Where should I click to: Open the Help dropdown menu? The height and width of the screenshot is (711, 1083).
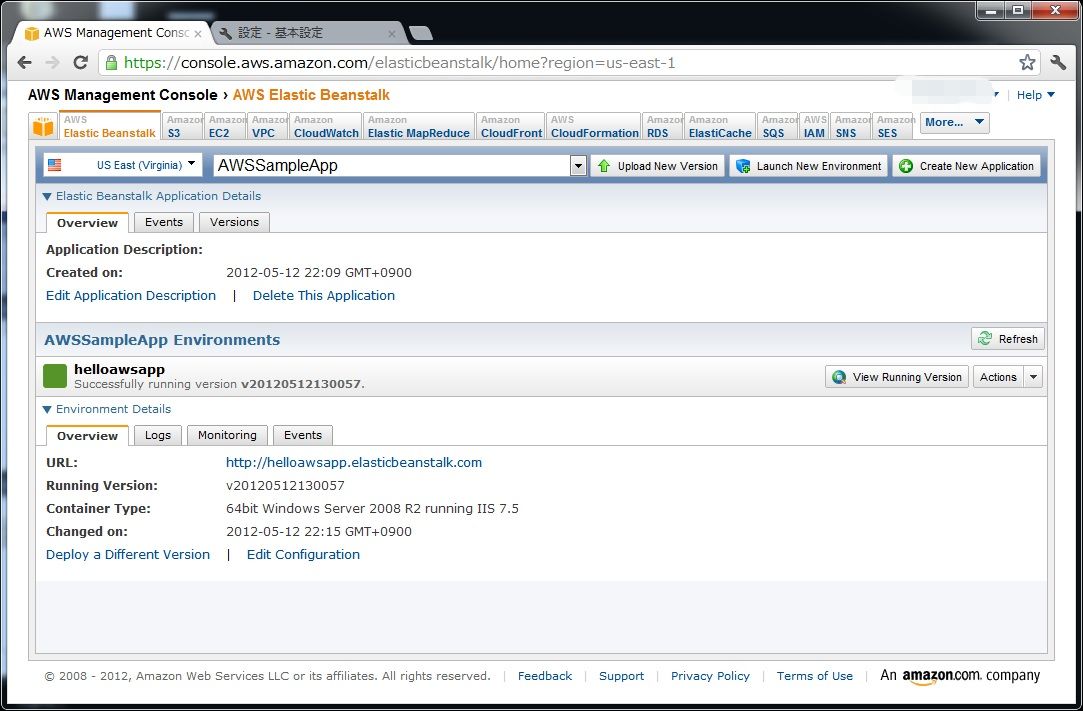tap(1035, 95)
